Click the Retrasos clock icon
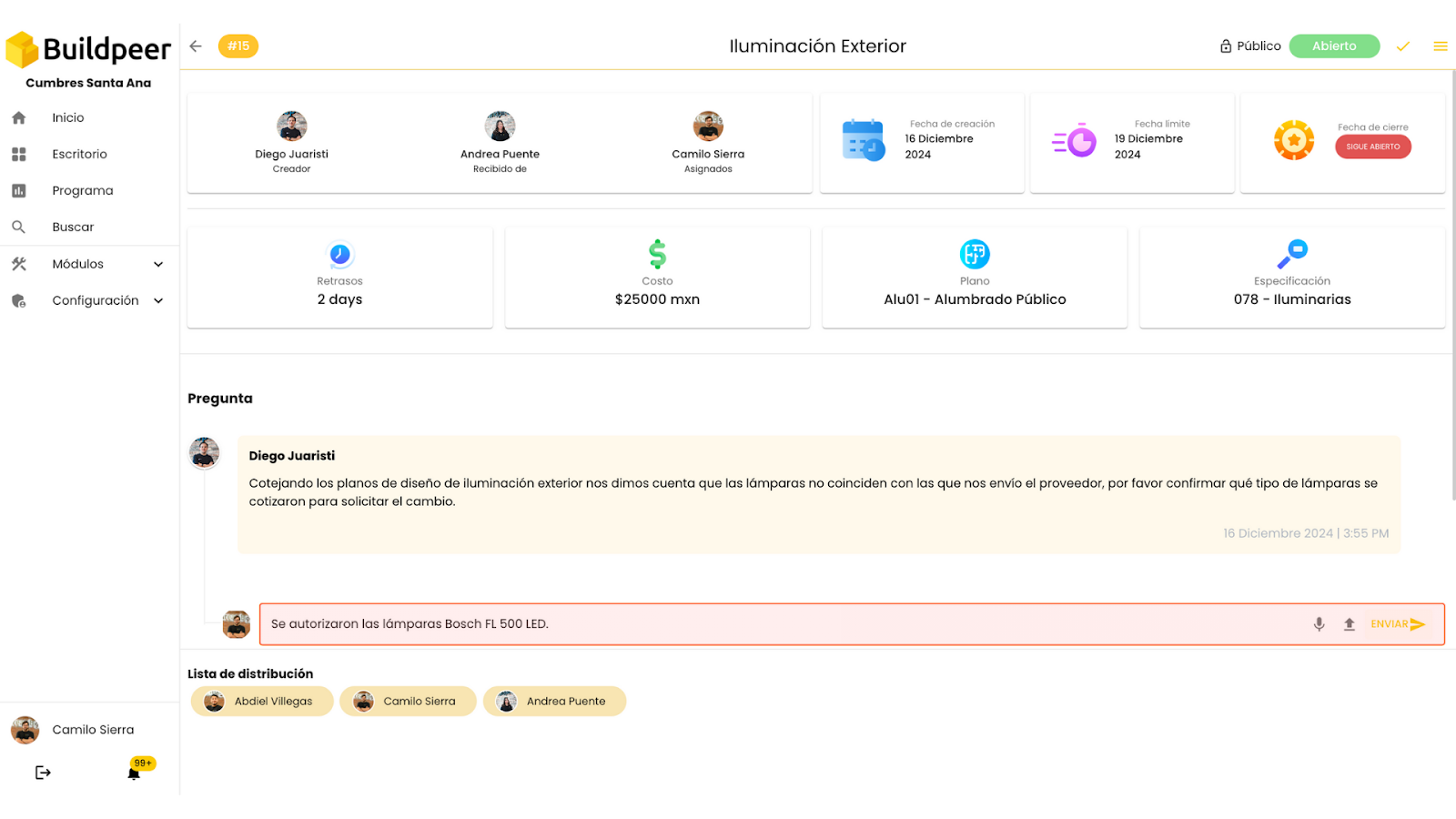1456x819 pixels. click(339, 254)
